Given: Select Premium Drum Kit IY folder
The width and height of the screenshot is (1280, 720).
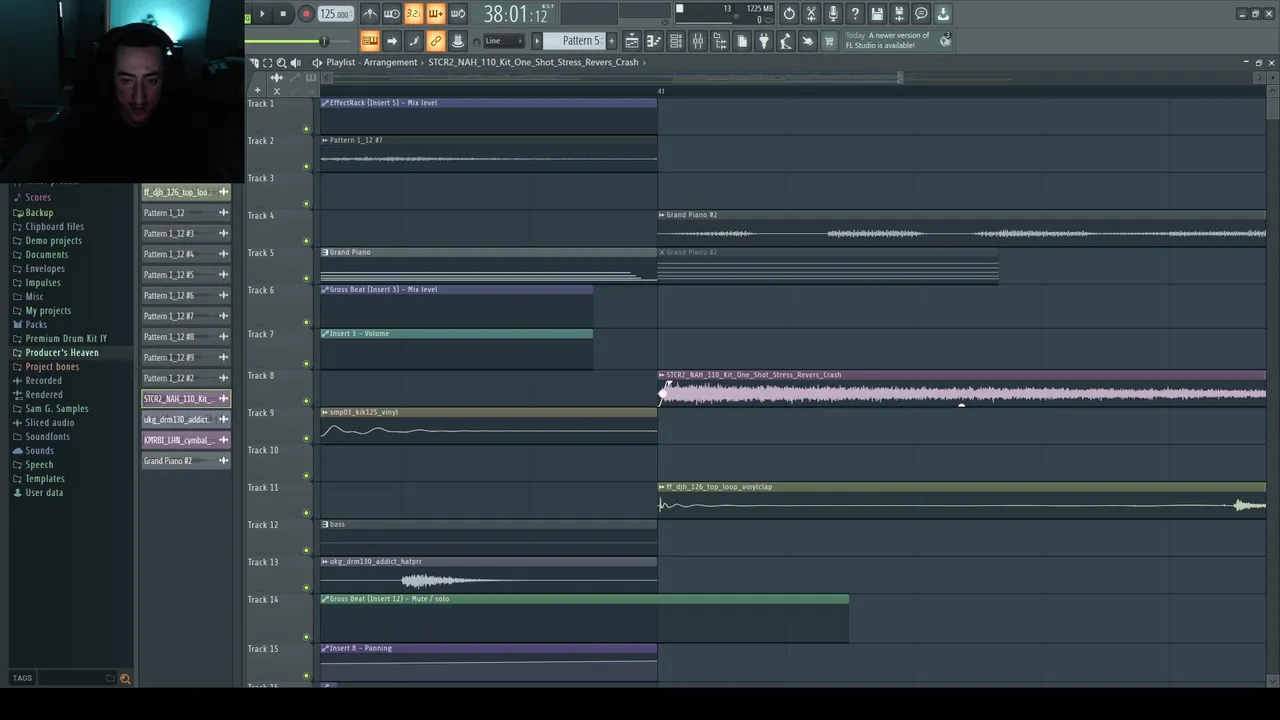Looking at the screenshot, I should pyautogui.click(x=66, y=338).
